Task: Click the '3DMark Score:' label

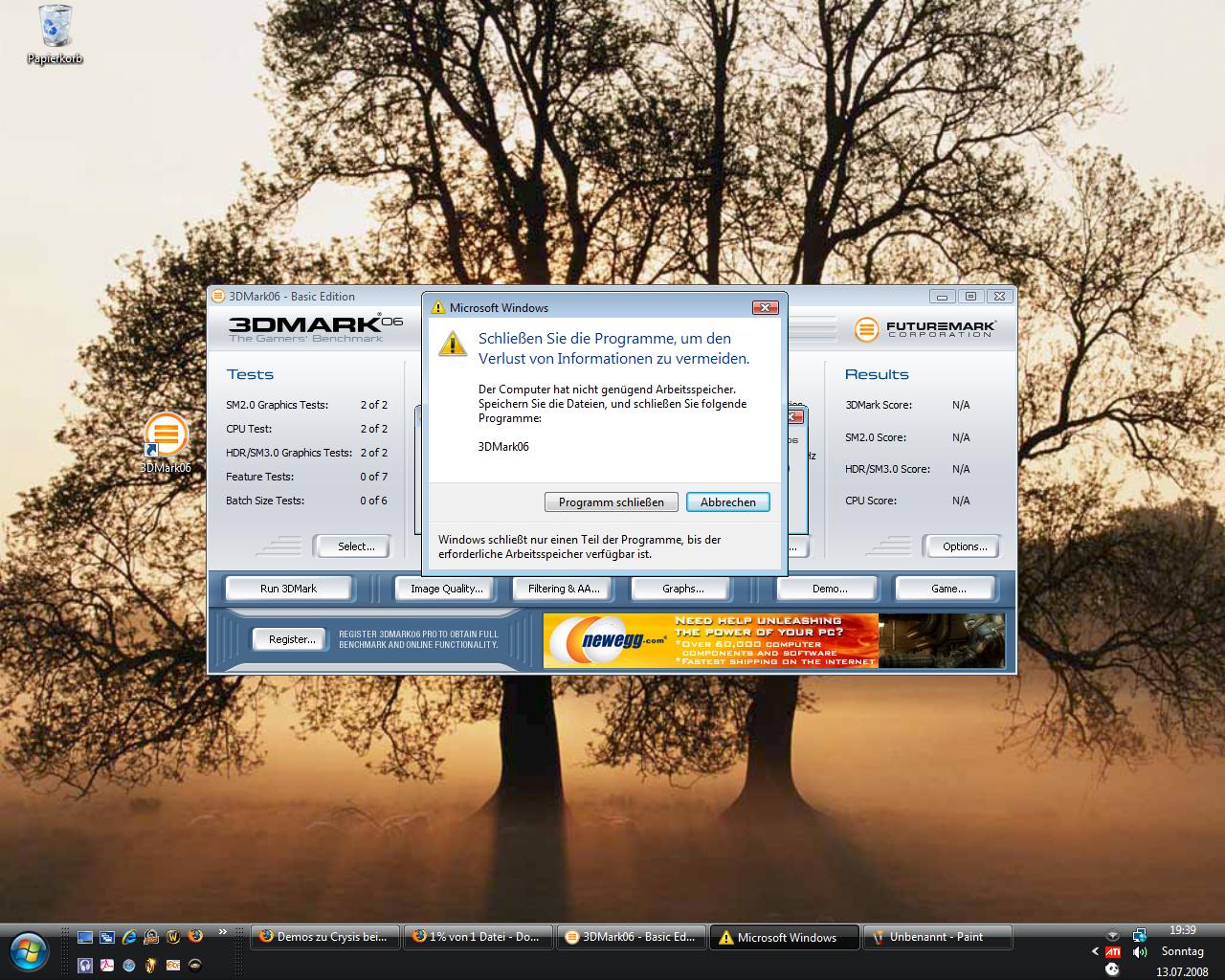Action: [879, 405]
